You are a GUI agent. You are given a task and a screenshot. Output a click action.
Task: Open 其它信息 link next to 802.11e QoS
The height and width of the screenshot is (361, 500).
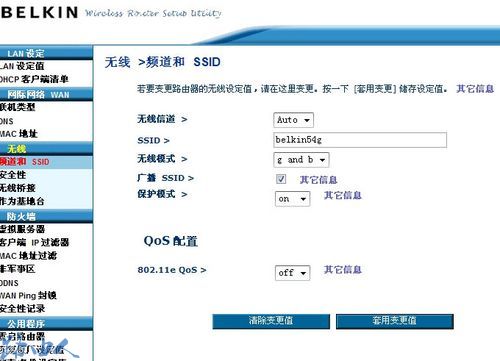click(343, 269)
